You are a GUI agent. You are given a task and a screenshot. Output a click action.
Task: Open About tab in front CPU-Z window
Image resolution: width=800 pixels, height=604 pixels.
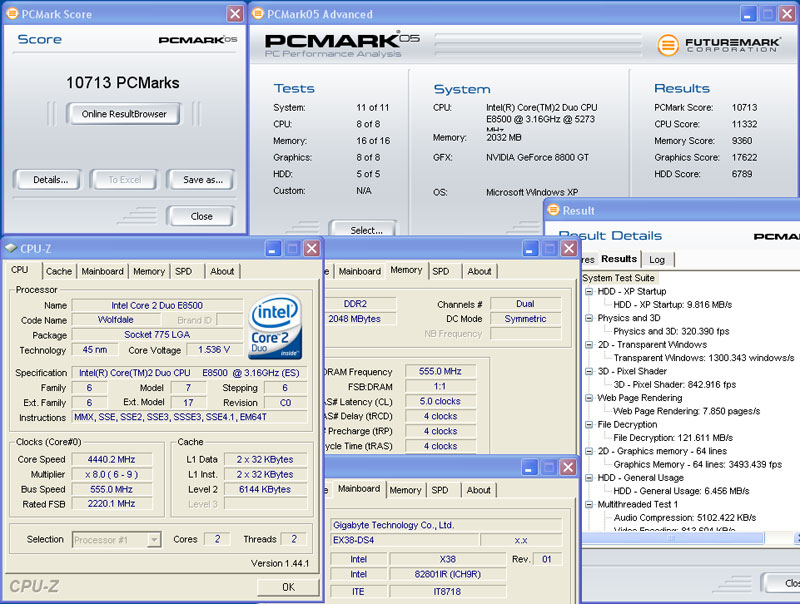222,271
